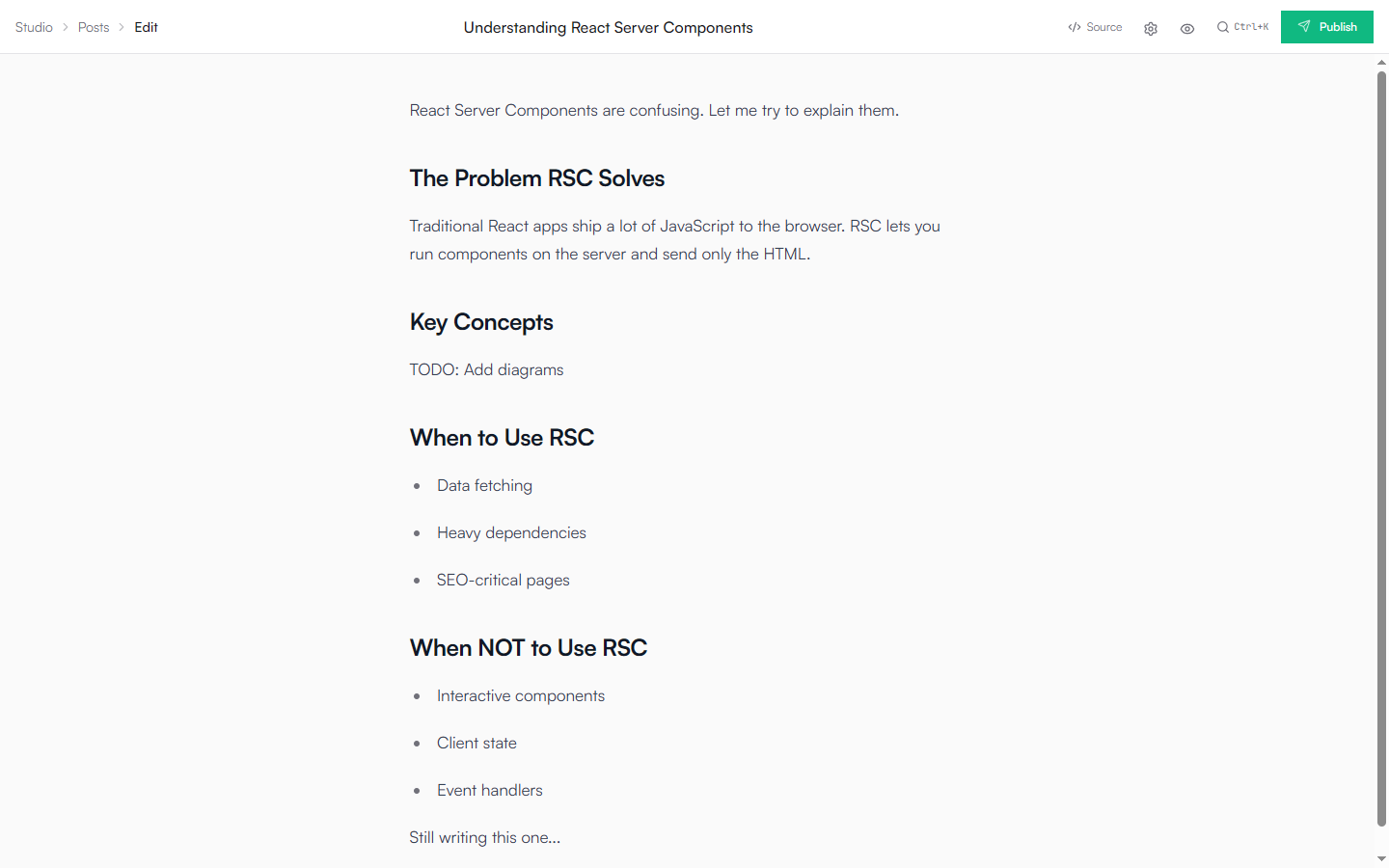The width and height of the screenshot is (1389, 868).
Task: Click the "Key Concepts" heading
Action: [481, 322]
